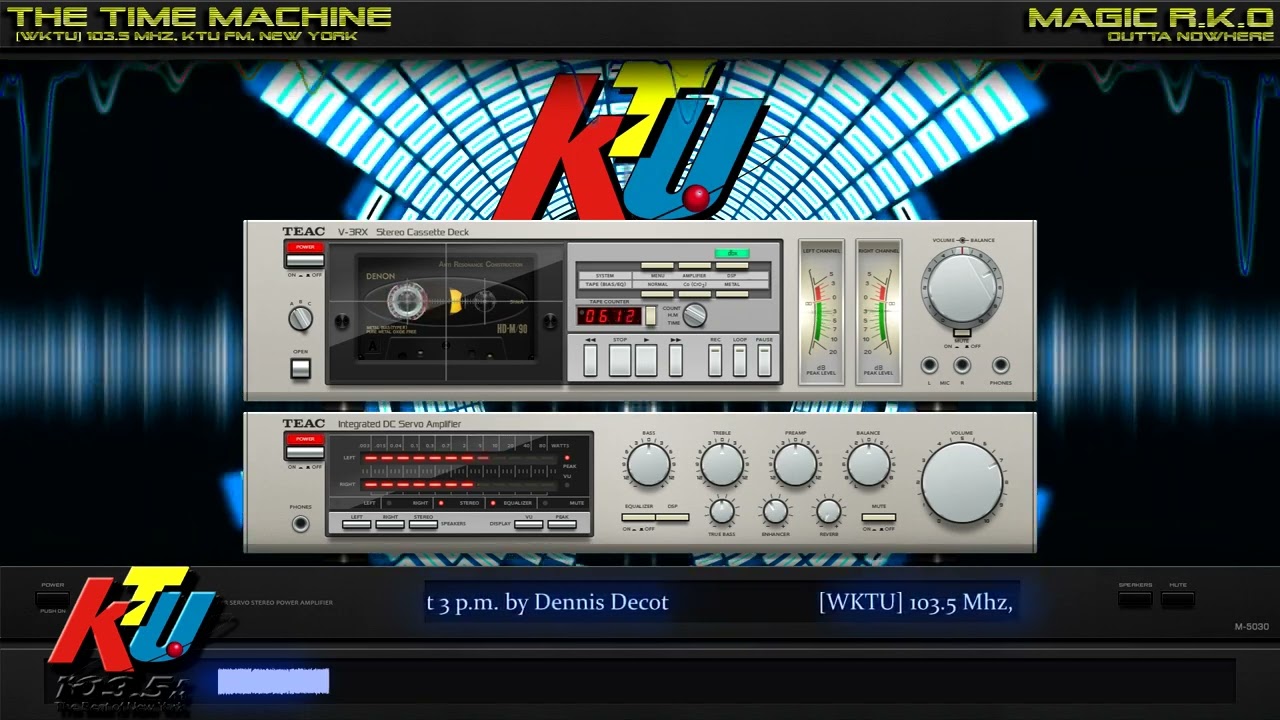Screen dimensions: 1280x720
Task: Click the KTU 103.5 logo at bottom left
Action: tap(133, 640)
